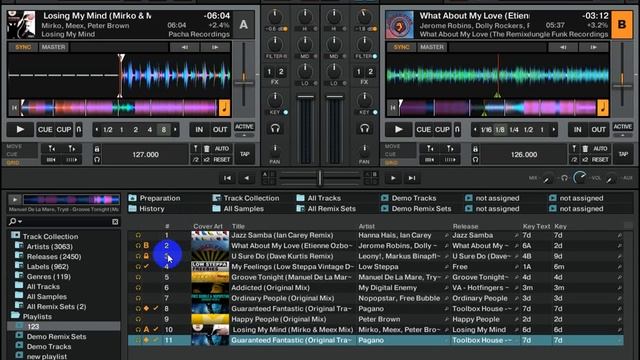Jump to track start on Deck A stripe
The image size is (640, 360).
click(x=14, y=108)
